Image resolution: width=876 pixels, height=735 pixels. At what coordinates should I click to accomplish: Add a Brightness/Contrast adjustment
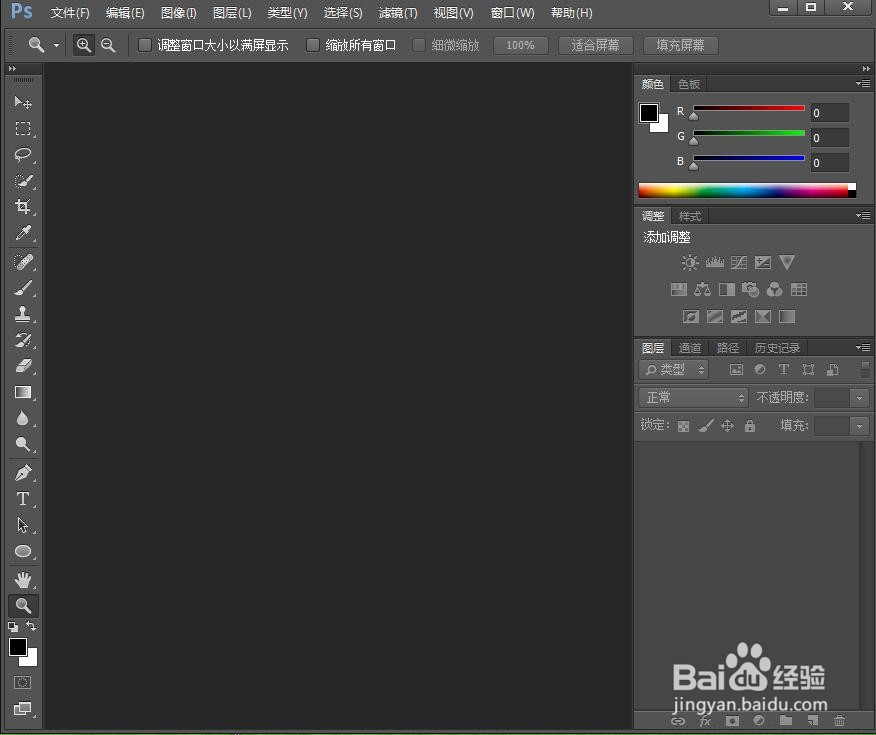[690, 262]
